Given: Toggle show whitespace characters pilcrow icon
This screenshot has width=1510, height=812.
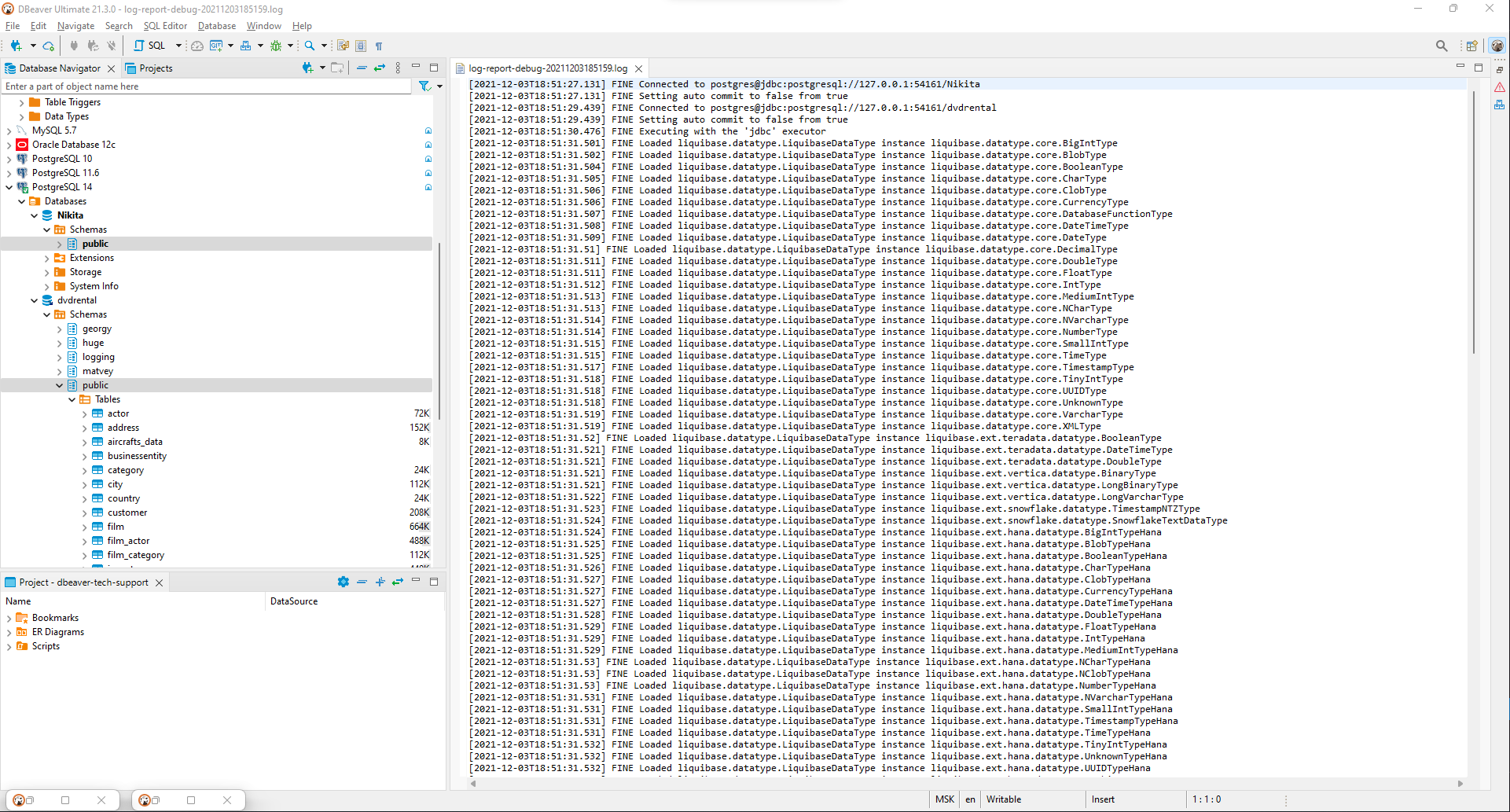Looking at the screenshot, I should (379, 46).
